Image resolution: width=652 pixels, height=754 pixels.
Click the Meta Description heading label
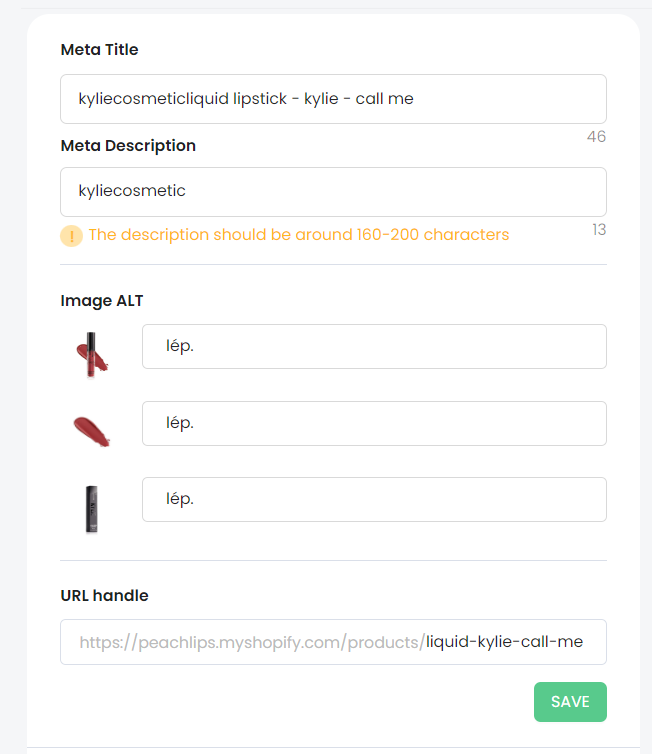[x=128, y=146]
